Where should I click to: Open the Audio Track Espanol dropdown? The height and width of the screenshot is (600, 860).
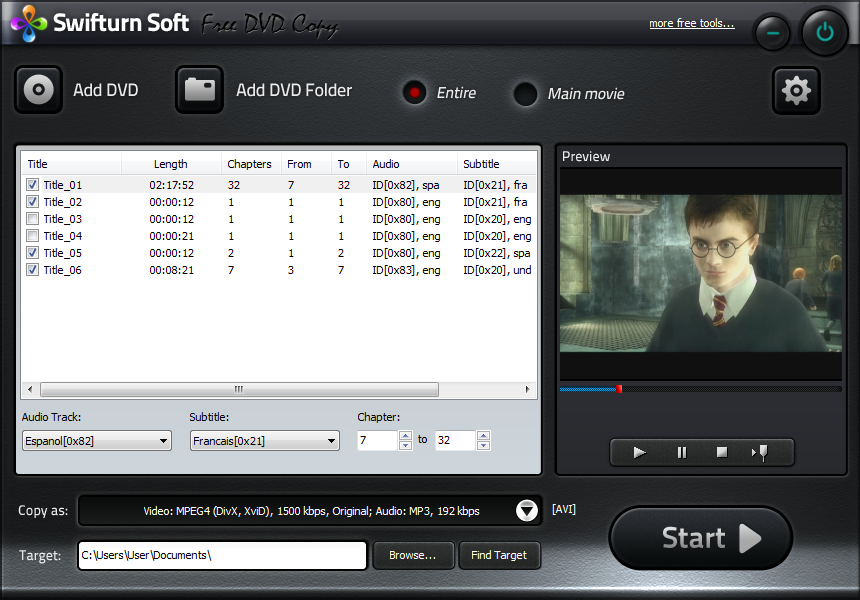tap(97, 441)
